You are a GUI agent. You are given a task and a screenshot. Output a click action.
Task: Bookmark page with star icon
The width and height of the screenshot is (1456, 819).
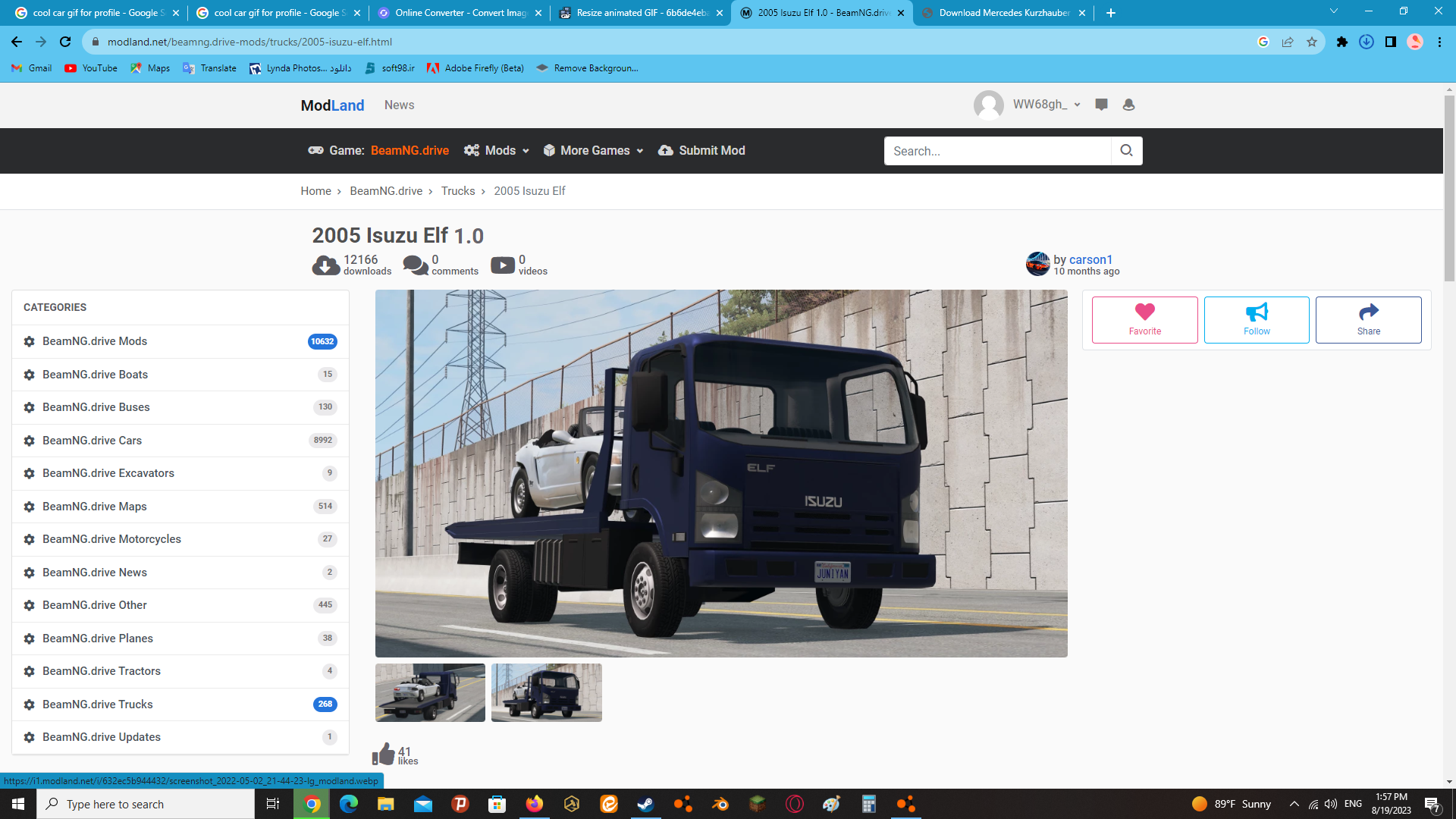[x=1312, y=42]
